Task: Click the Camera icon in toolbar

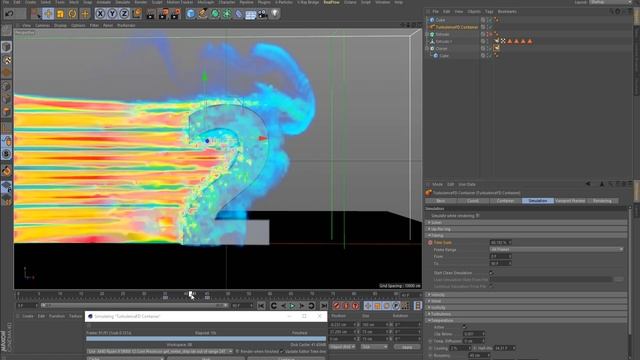Action: tap(263, 15)
